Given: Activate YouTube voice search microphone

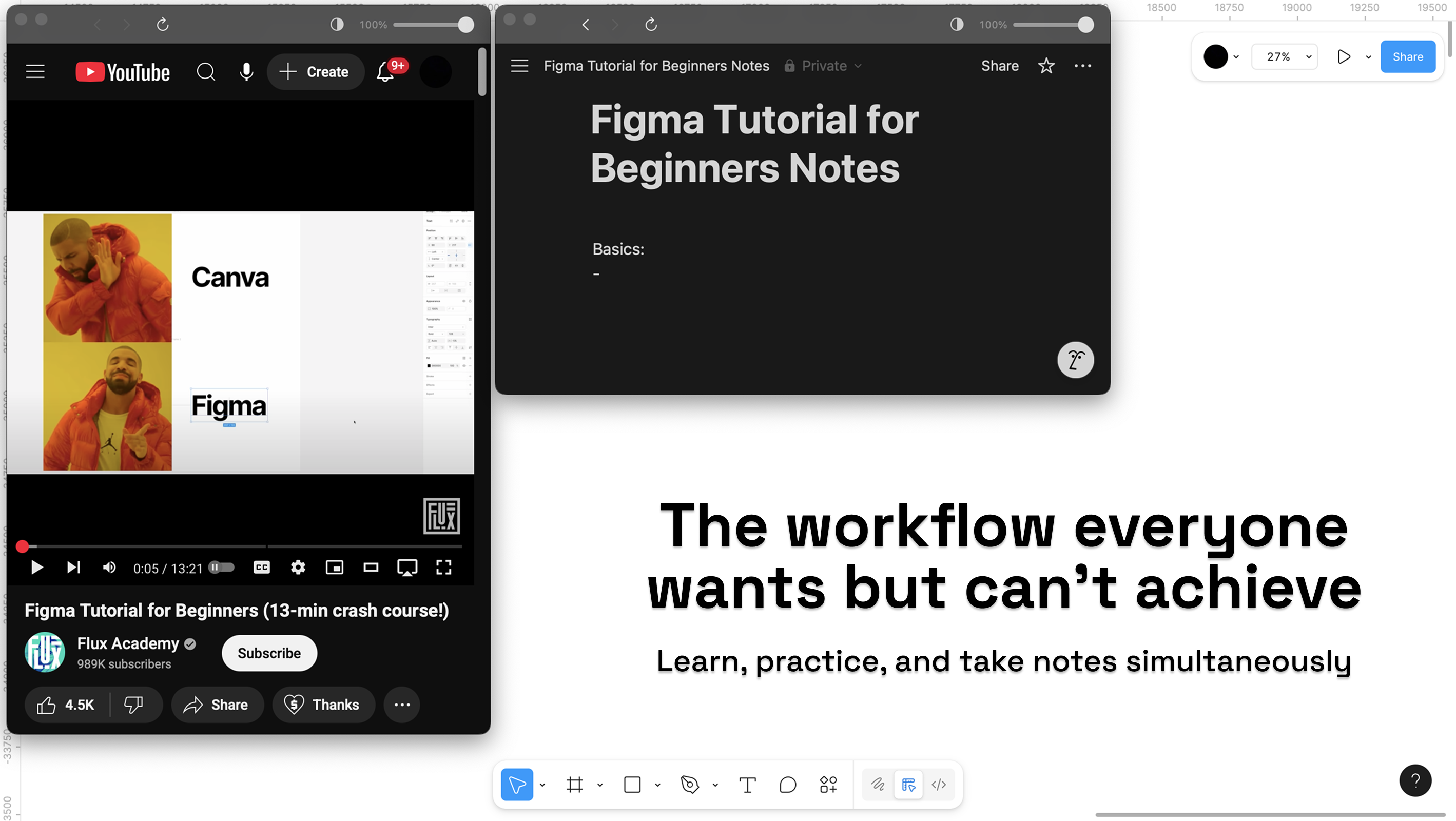Looking at the screenshot, I should coord(246,72).
